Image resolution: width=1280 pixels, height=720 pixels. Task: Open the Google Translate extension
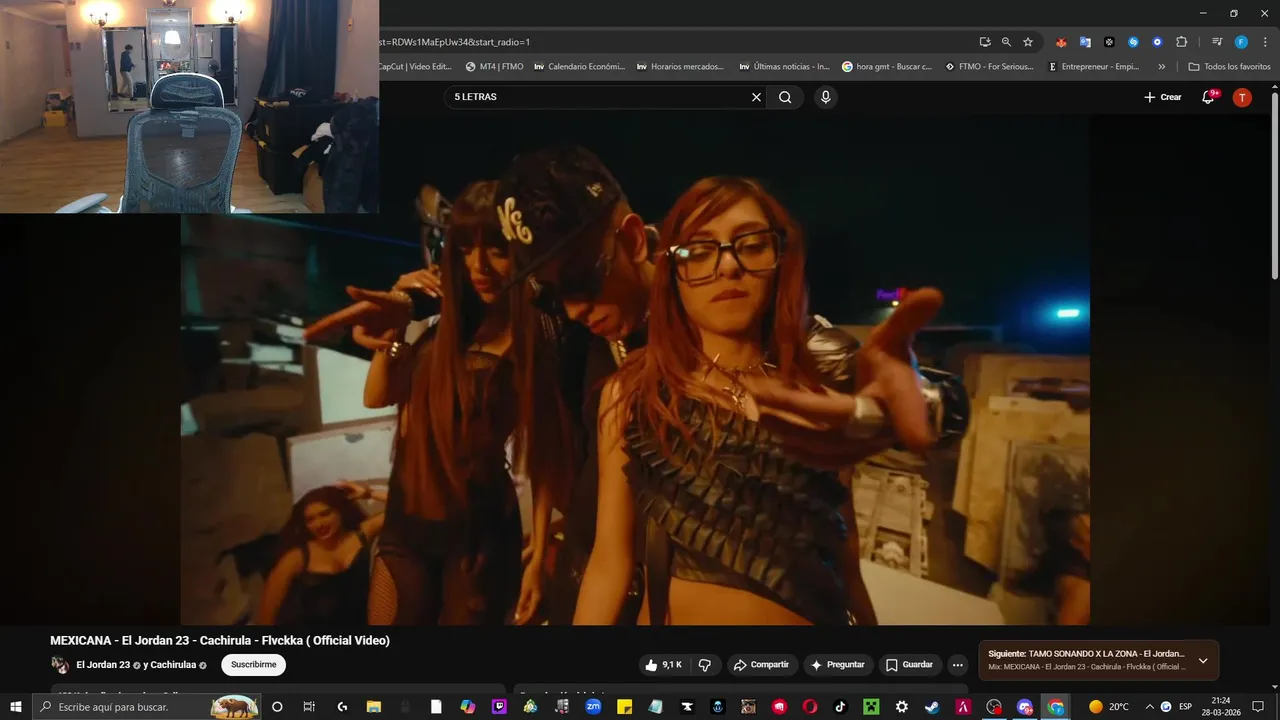(1085, 42)
